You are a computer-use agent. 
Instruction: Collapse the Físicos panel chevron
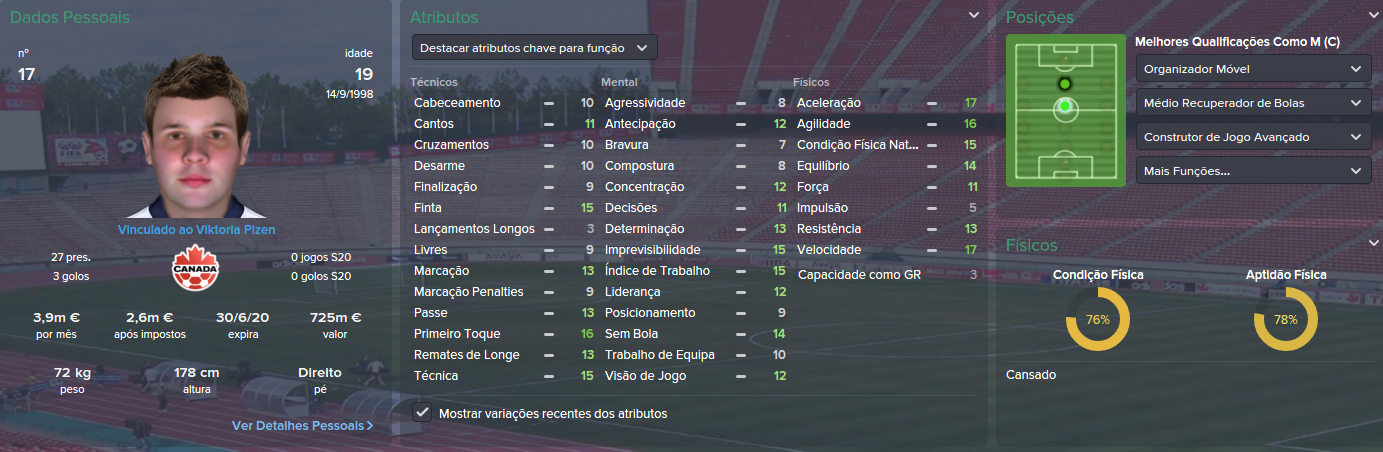click(1368, 244)
